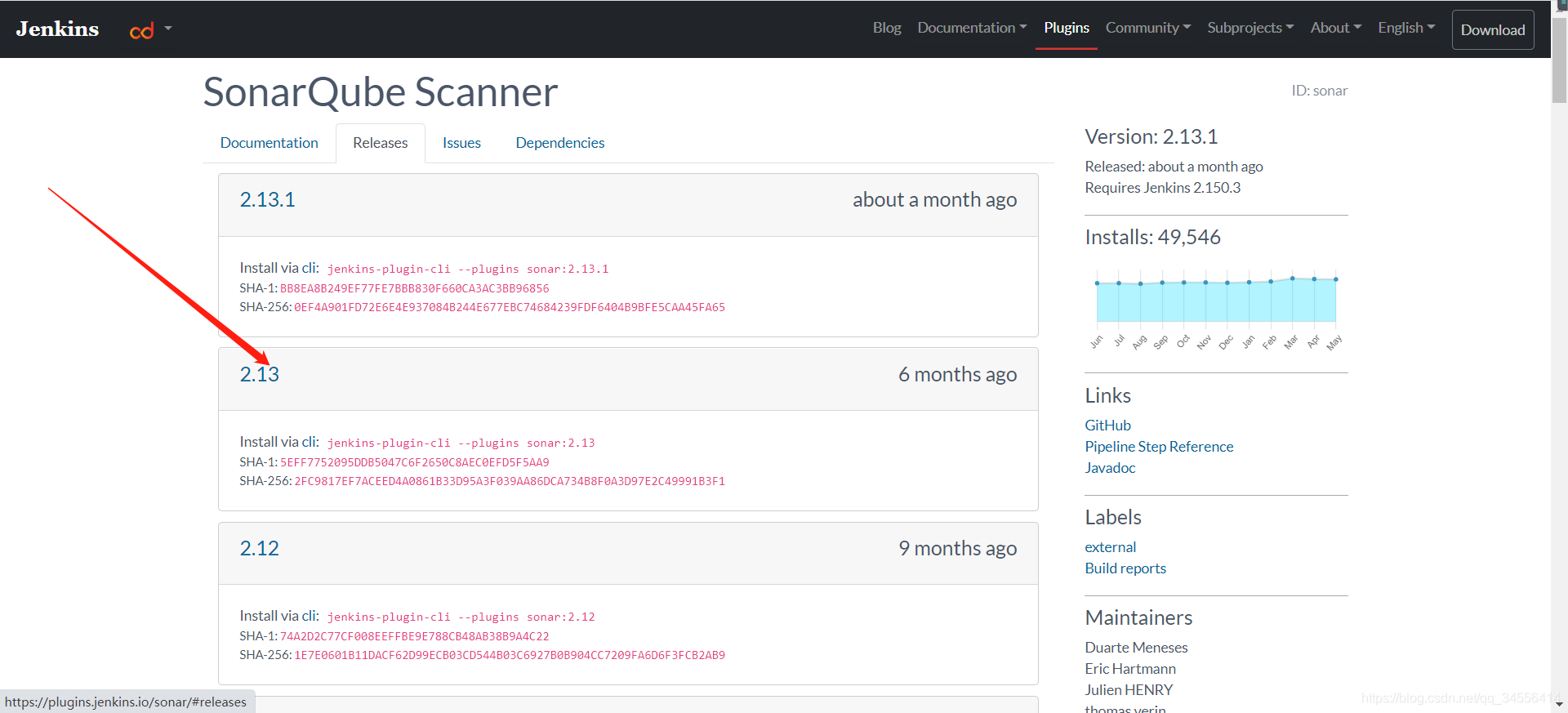The image size is (1568, 713).
Task: Select the Releases tab
Action: (381, 143)
